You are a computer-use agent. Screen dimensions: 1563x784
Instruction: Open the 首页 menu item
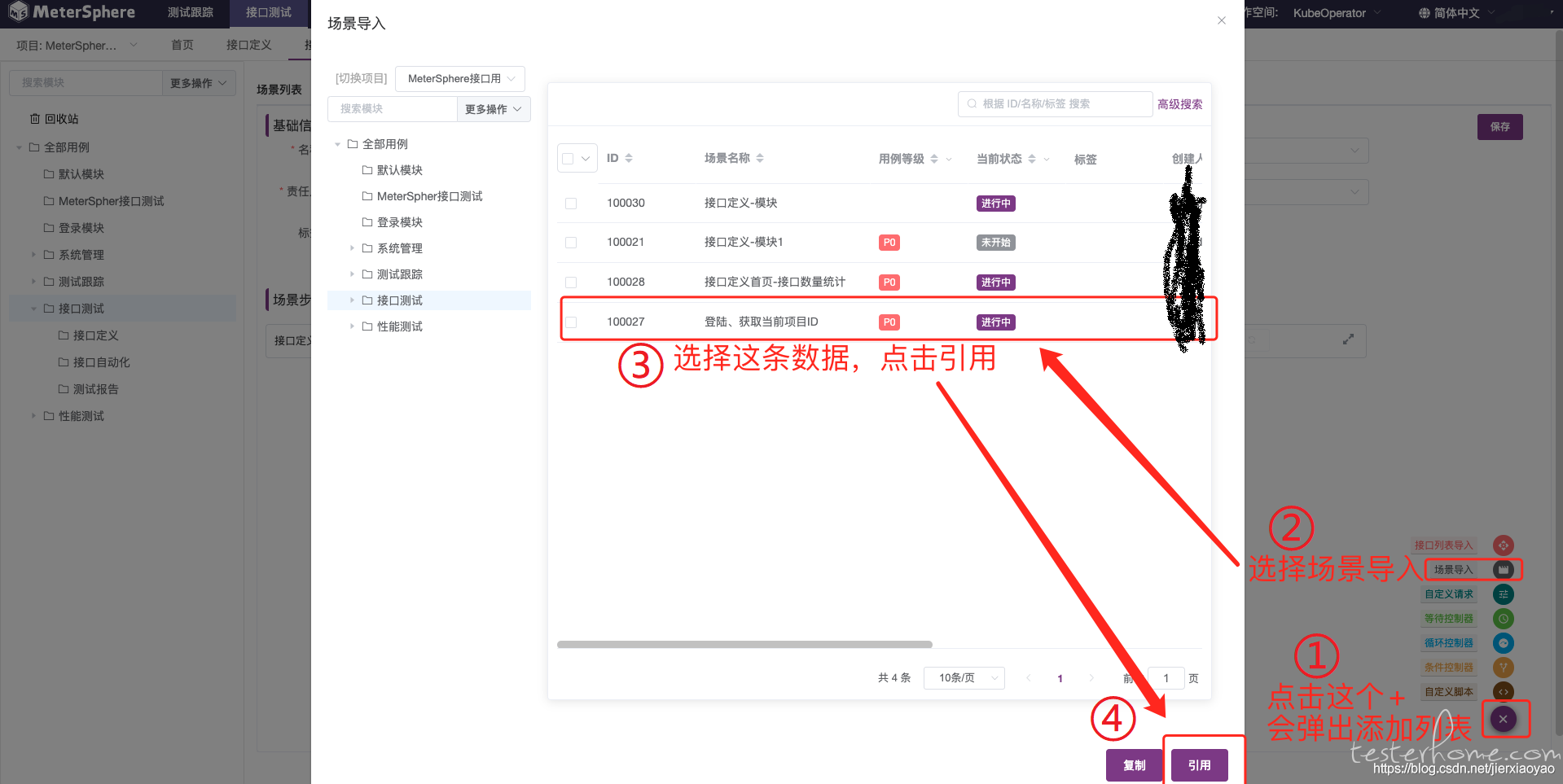coord(182,45)
